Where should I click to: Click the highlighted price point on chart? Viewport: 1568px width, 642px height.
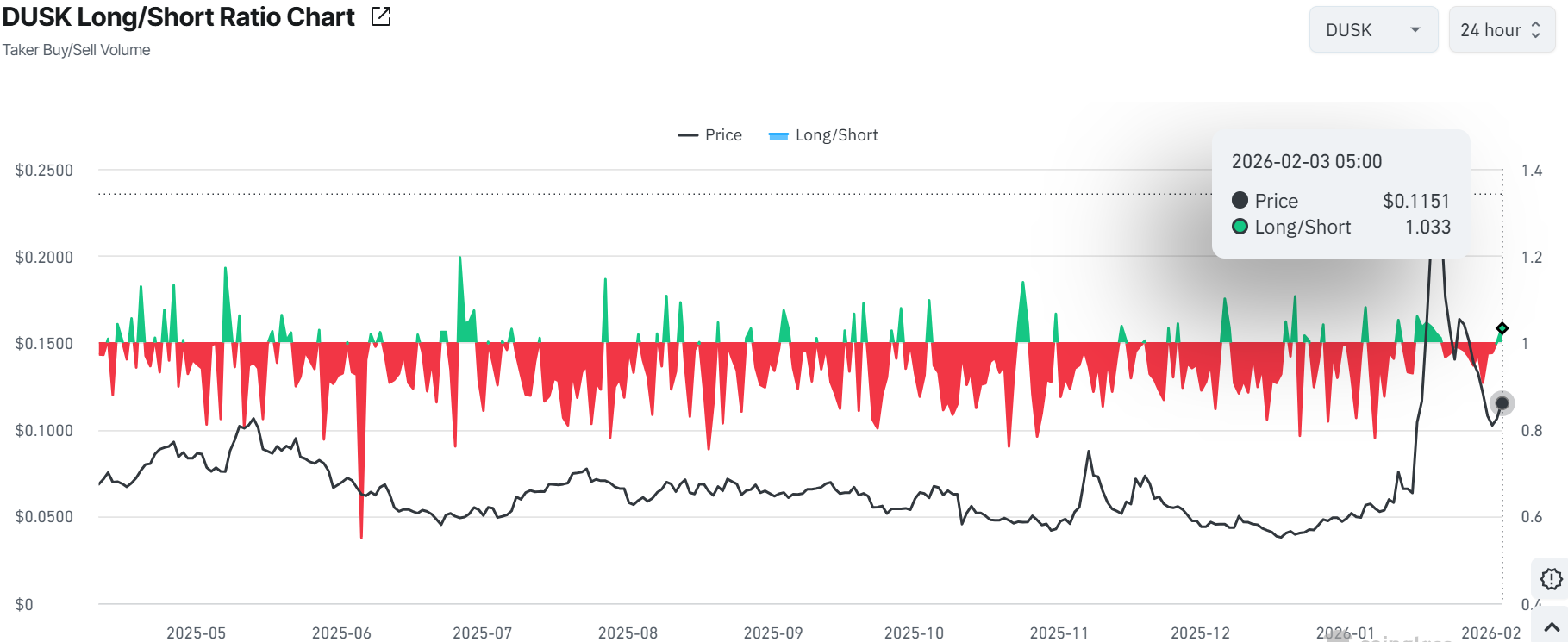(1502, 403)
